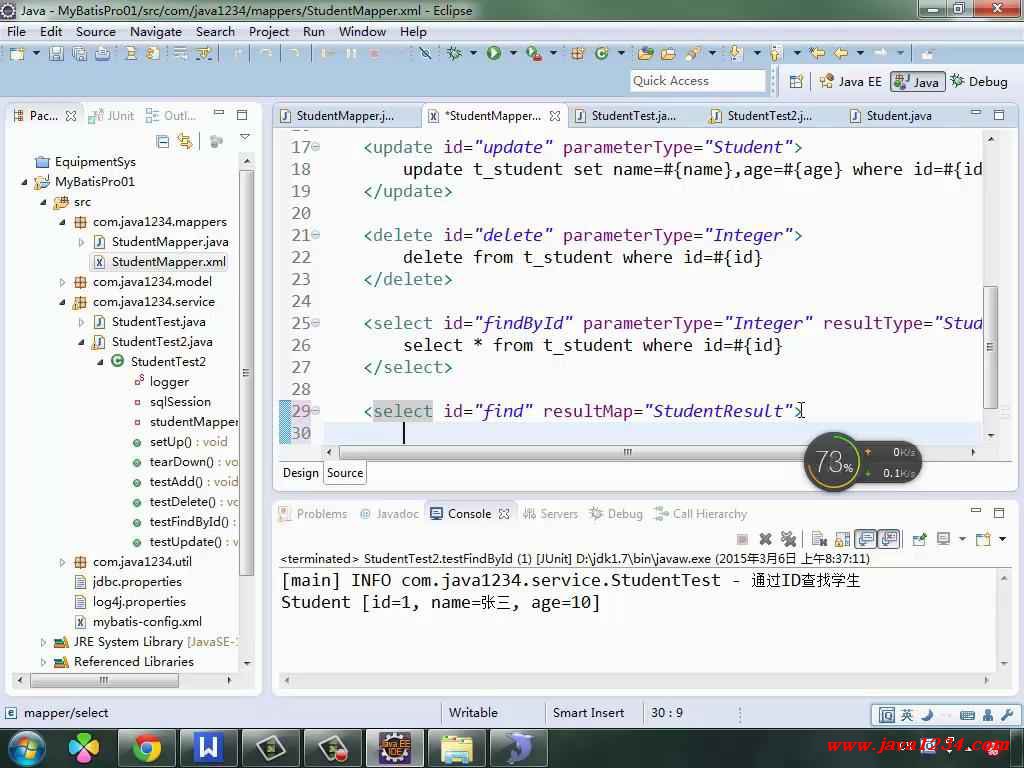Toggle Link with Editor in Package Explorer
This screenshot has height=768, width=1024.
tap(185, 141)
